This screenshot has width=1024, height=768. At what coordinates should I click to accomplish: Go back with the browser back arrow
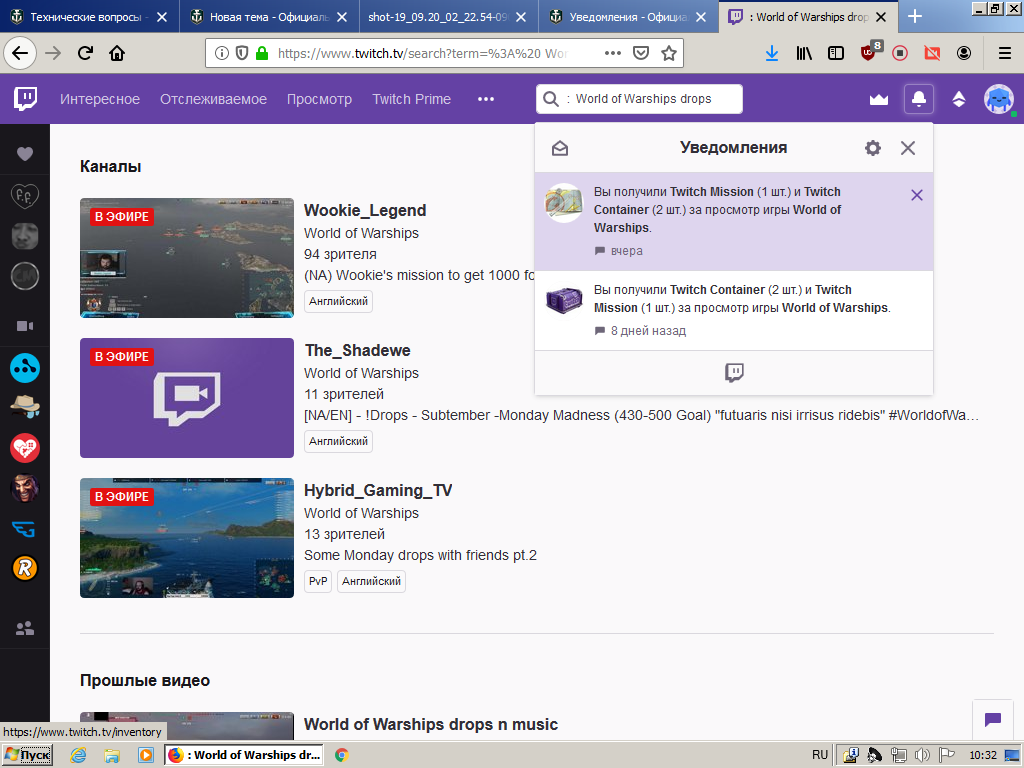pyautogui.click(x=20, y=53)
